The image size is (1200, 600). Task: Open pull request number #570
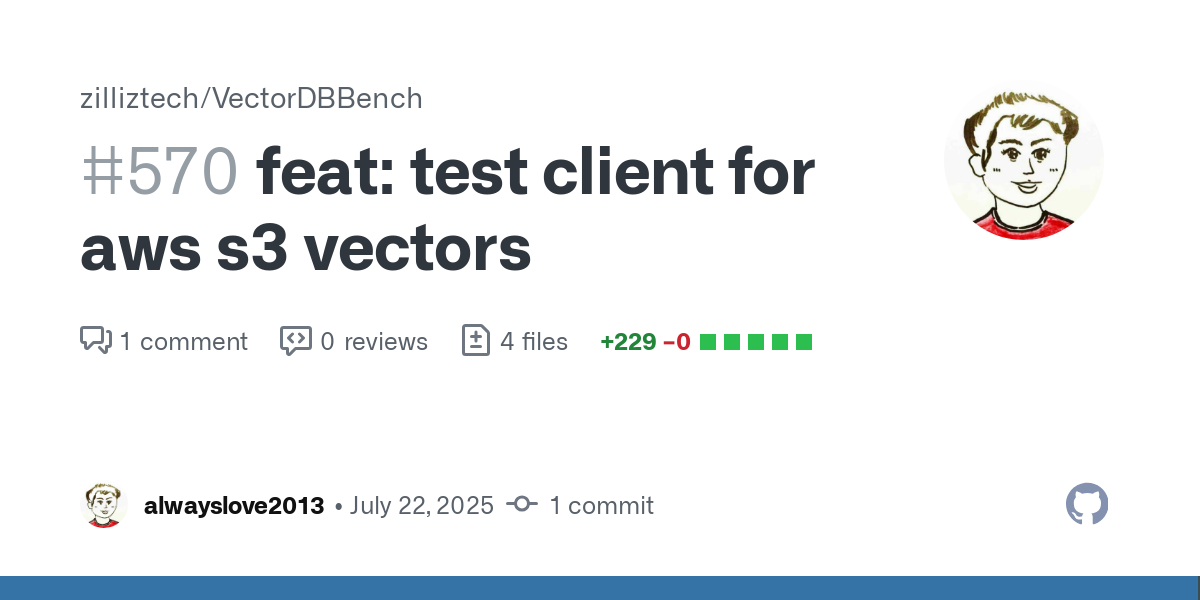point(159,172)
